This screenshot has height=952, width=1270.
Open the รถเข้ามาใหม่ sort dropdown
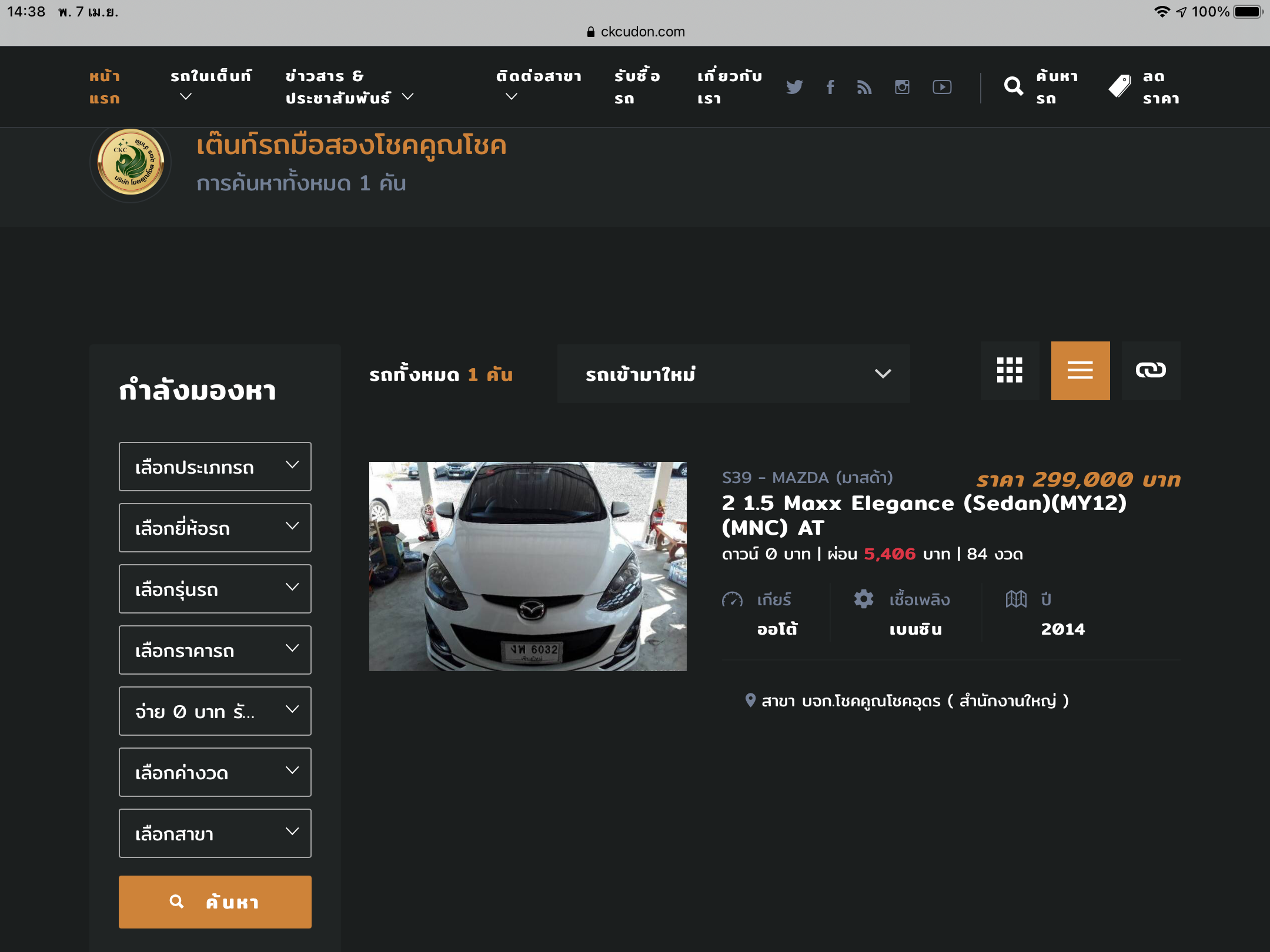point(733,374)
